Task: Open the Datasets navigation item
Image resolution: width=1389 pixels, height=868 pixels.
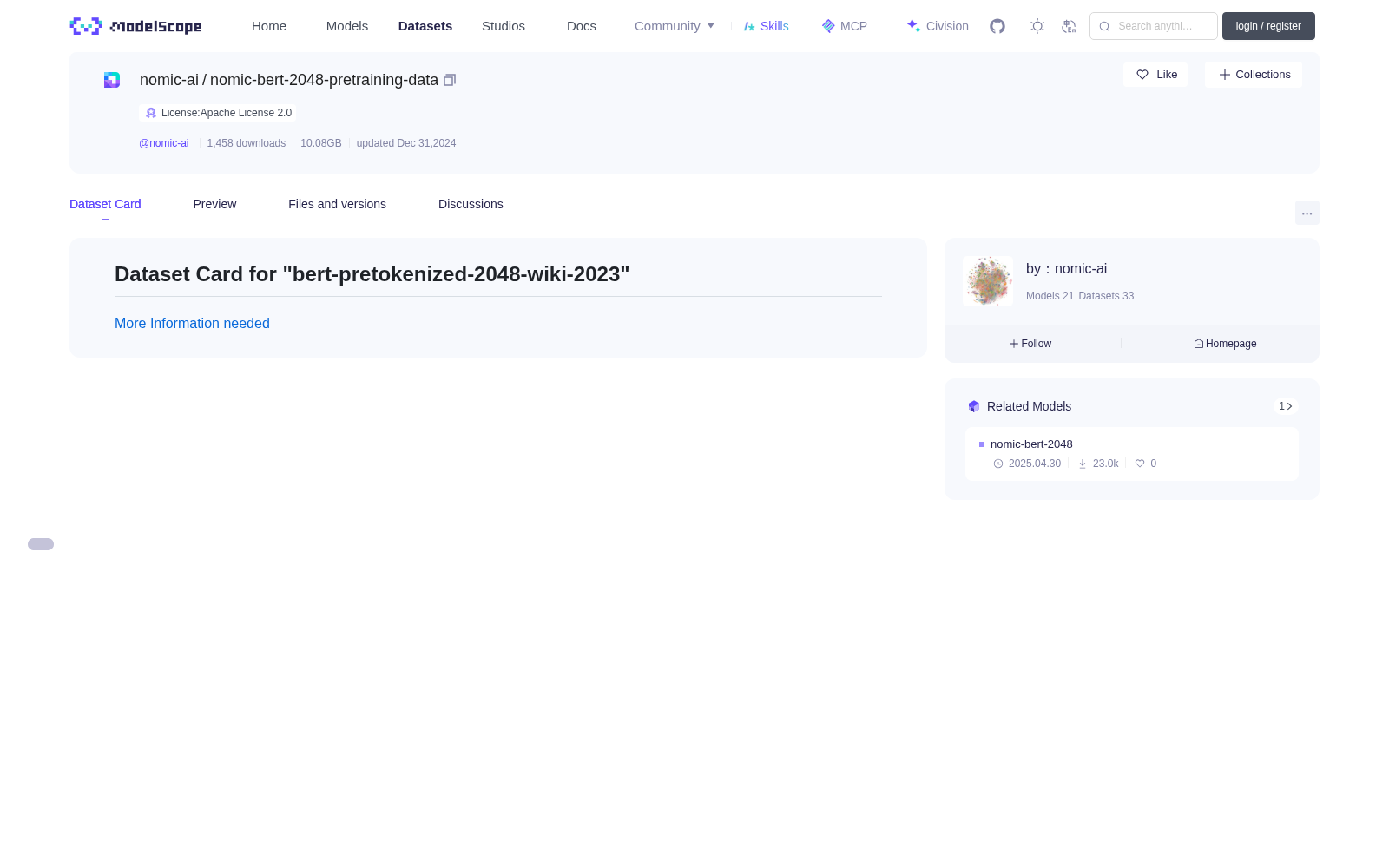Action: point(425,26)
